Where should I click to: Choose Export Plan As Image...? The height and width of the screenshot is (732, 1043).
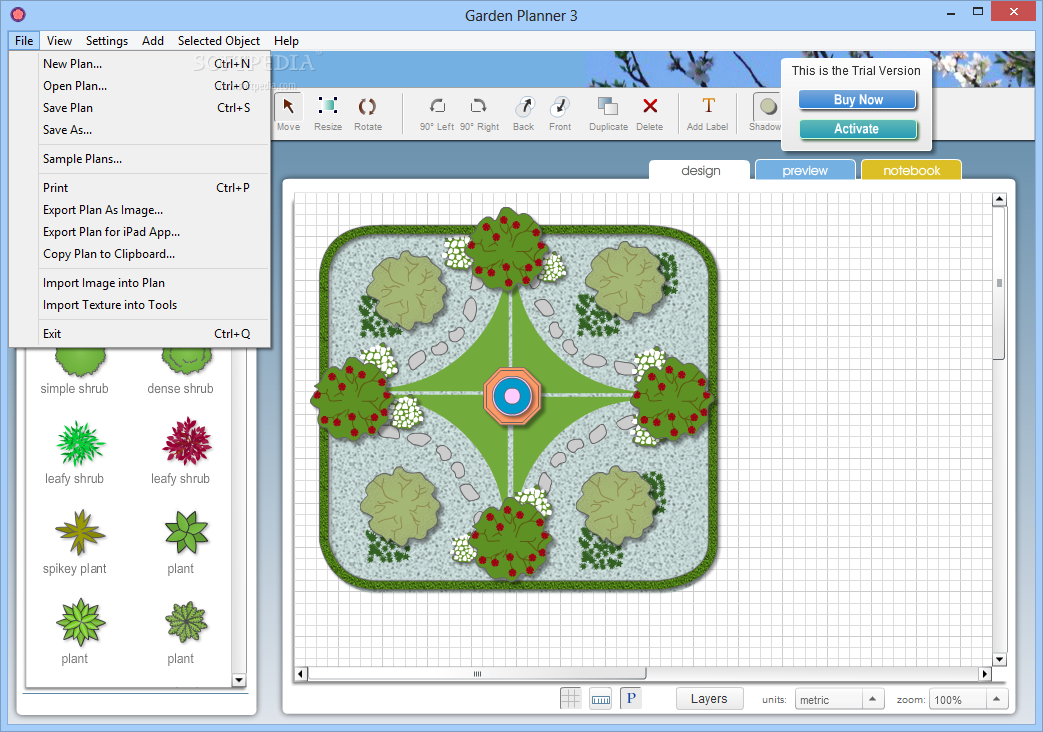coord(140,210)
